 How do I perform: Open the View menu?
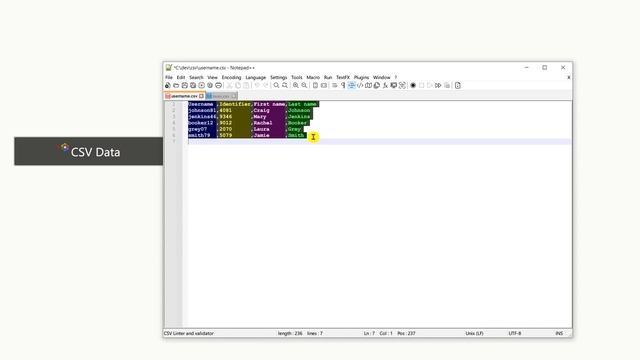point(212,77)
